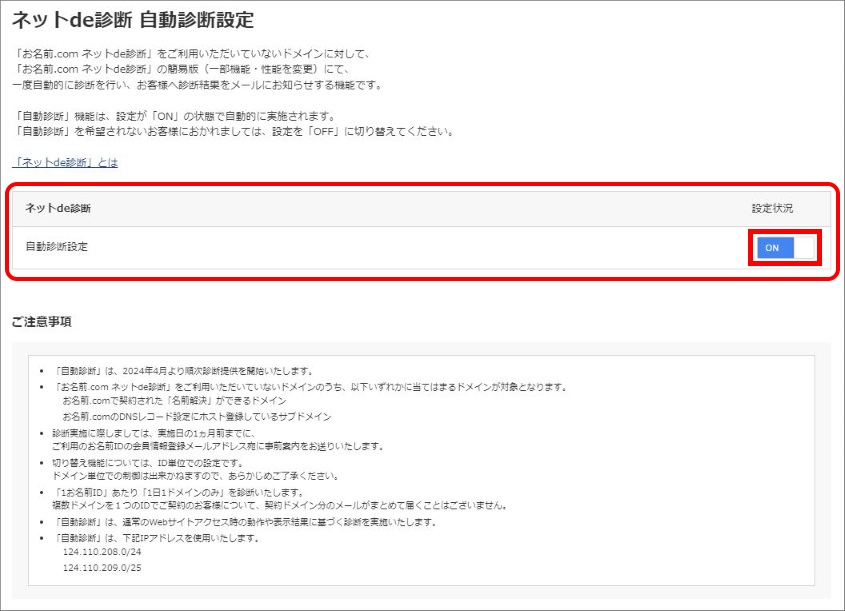
Task: Select the 自動診断設定 row label
Action: (57, 247)
